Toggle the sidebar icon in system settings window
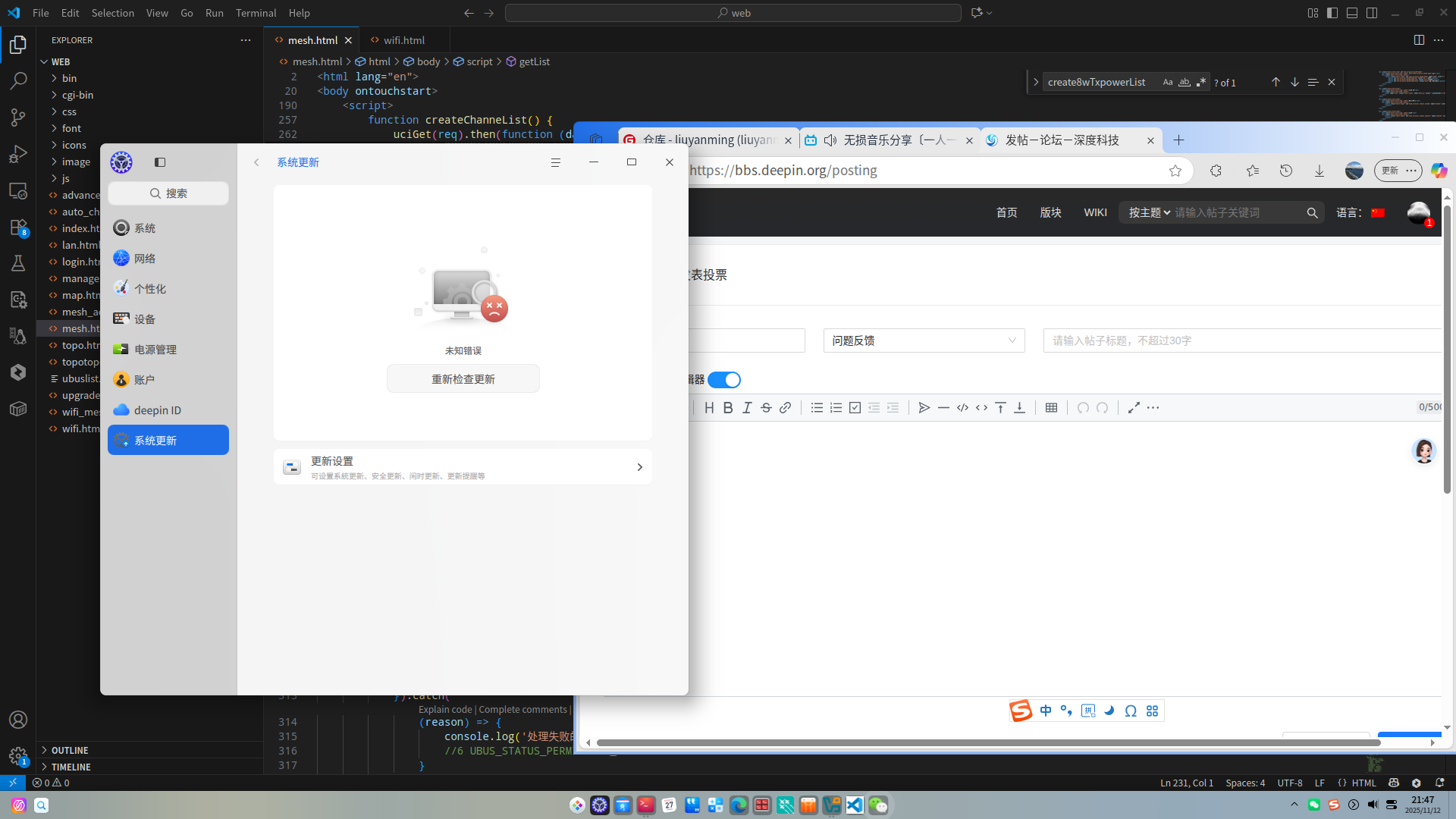This screenshot has width=1456, height=819. point(160,162)
